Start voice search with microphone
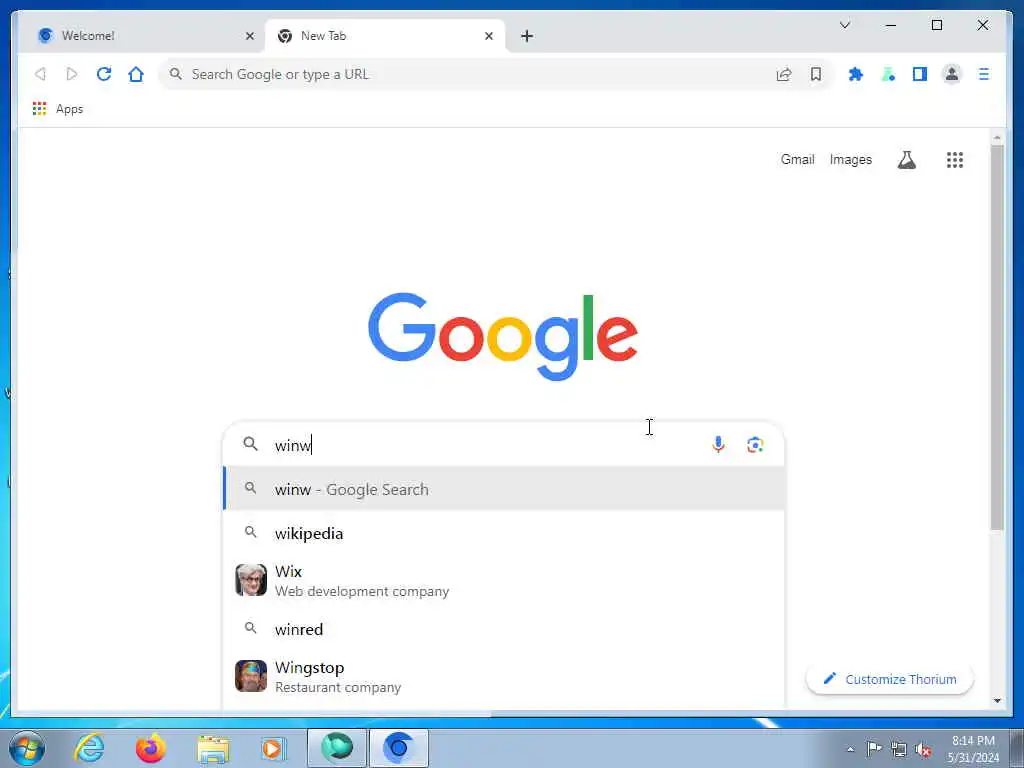This screenshot has height=768, width=1024. click(718, 445)
